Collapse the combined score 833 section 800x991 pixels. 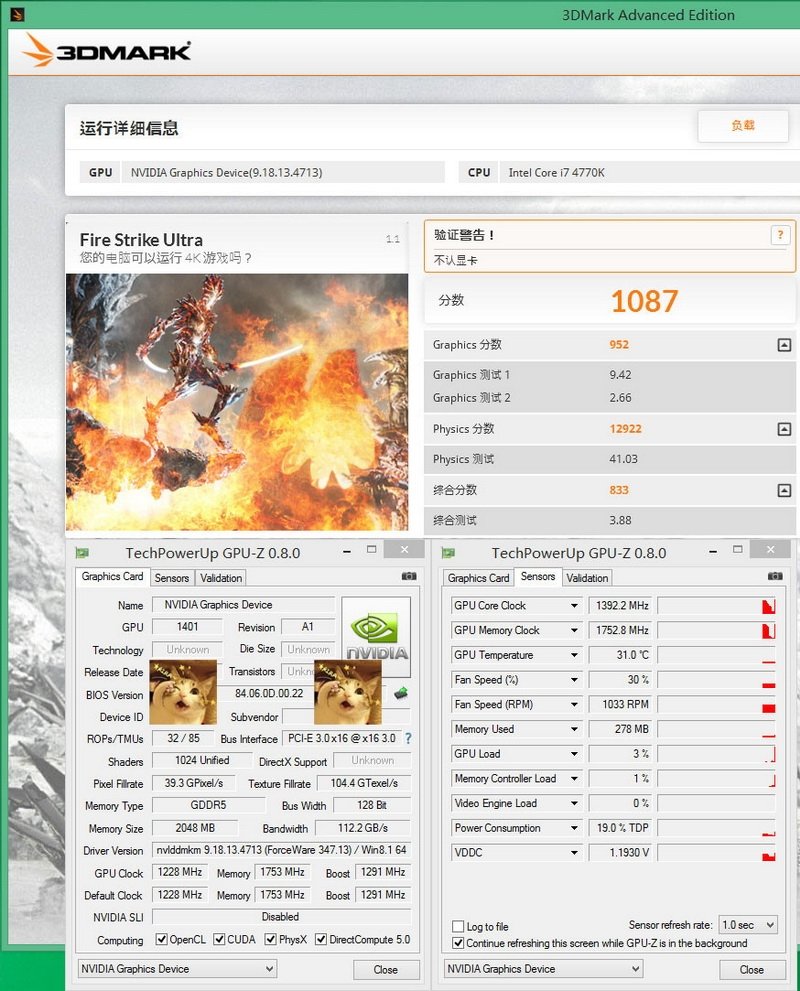click(x=784, y=490)
